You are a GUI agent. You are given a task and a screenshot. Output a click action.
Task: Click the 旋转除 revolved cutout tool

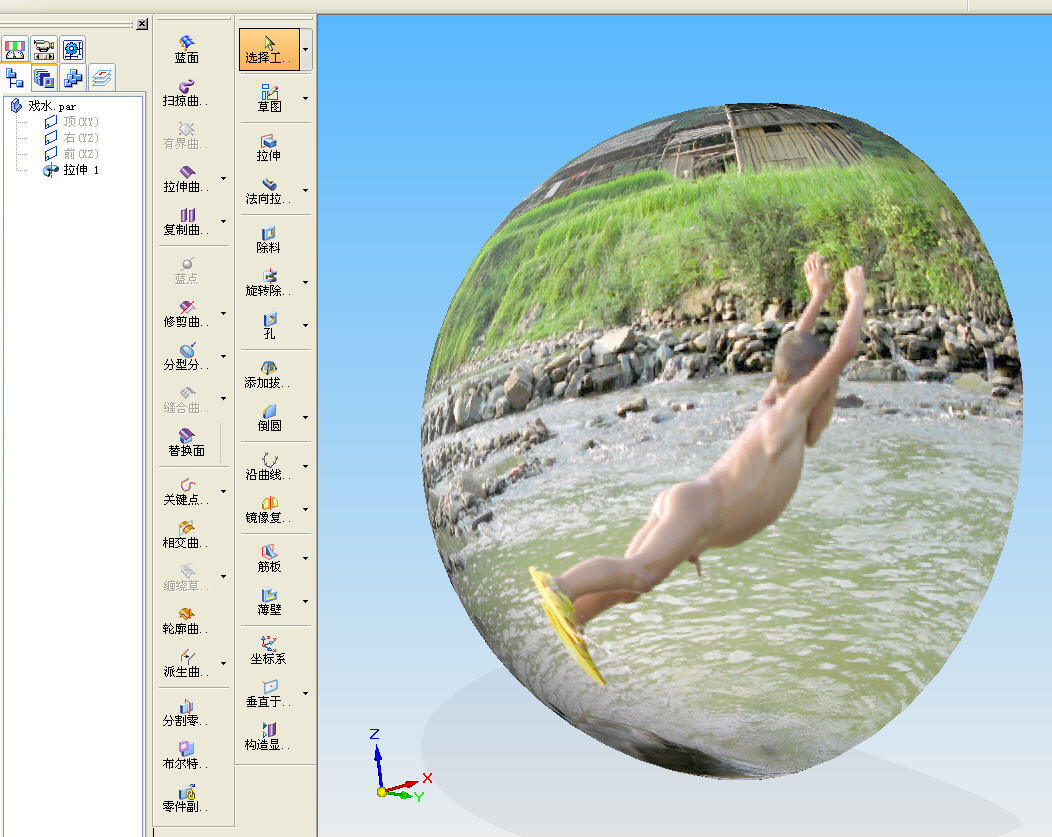pyautogui.click(x=268, y=282)
